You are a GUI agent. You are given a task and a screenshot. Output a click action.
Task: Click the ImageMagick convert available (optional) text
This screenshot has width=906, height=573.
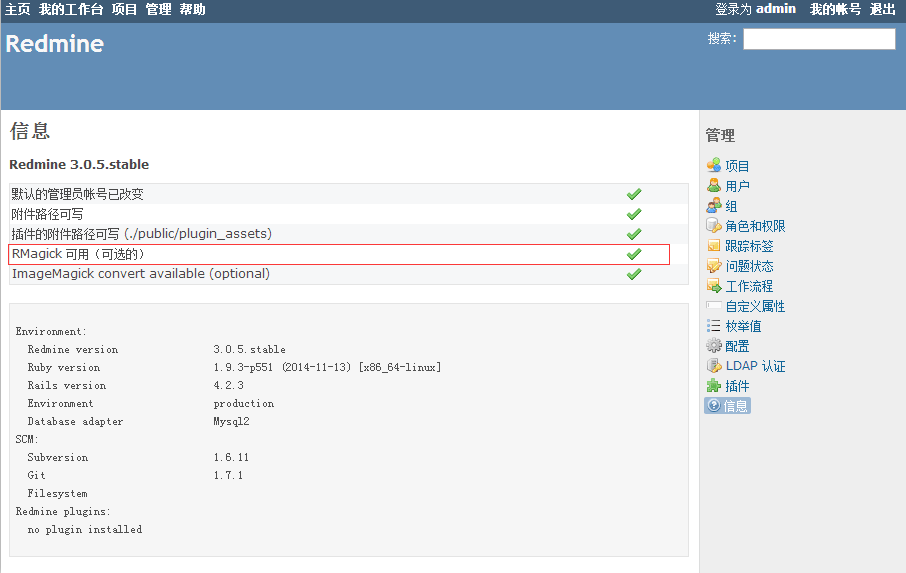pyautogui.click(x=141, y=274)
